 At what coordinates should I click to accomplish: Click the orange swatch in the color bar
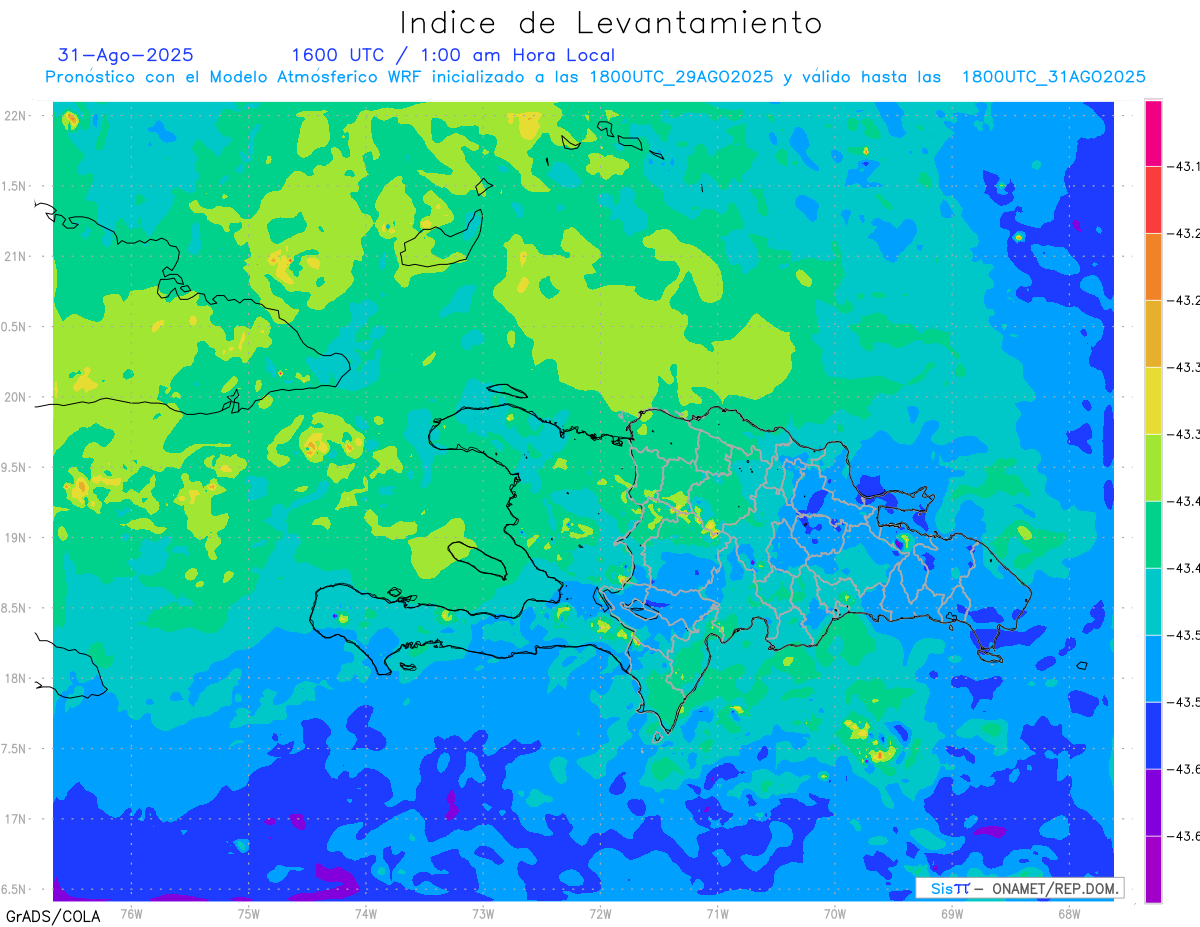coord(1153,267)
